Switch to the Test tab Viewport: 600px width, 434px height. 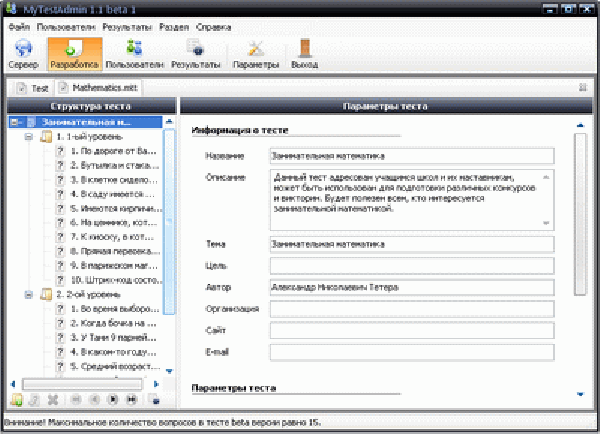pyautogui.click(x=32, y=88)
